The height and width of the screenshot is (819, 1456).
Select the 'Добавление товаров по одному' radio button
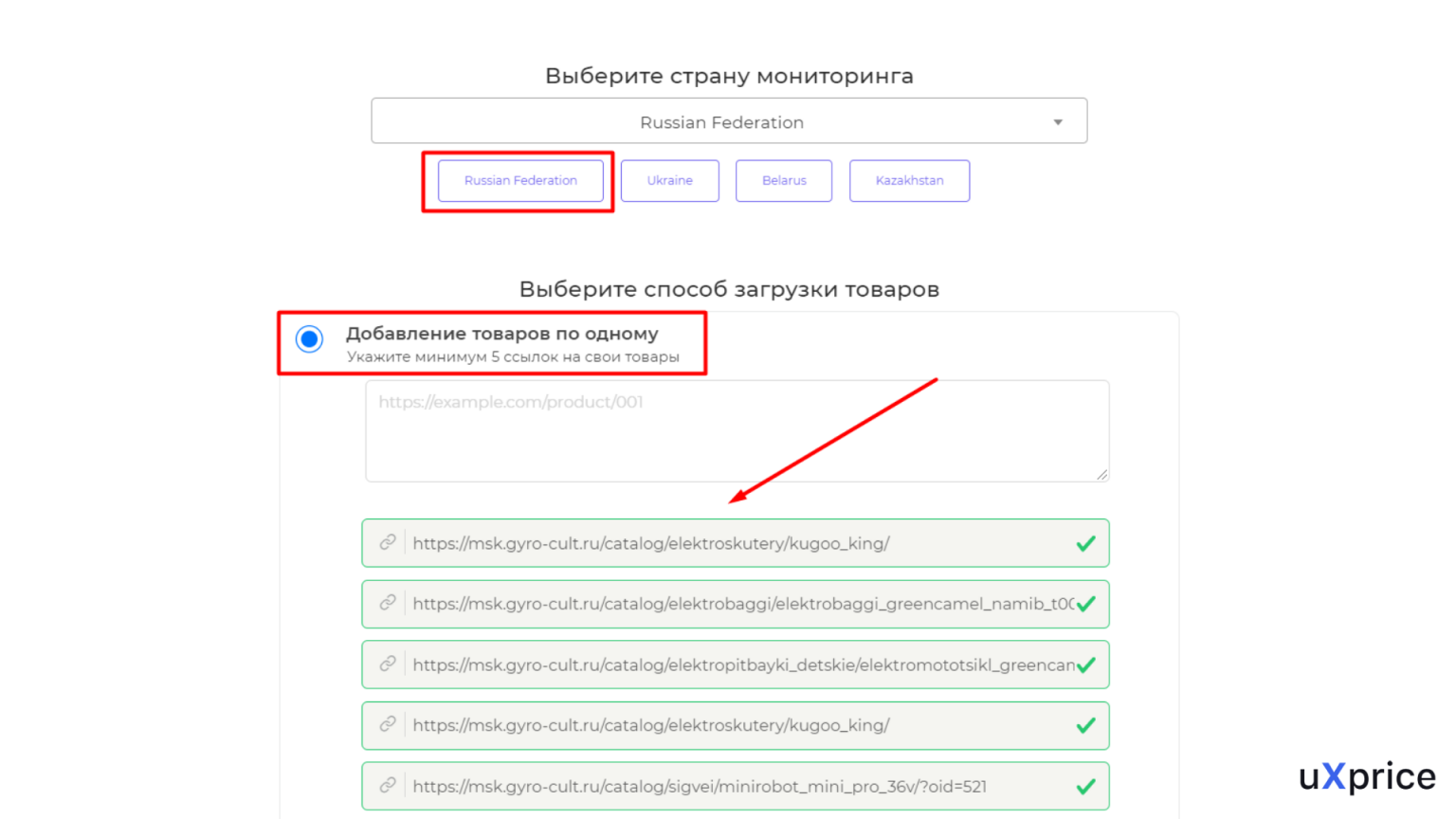coord(309,339)
